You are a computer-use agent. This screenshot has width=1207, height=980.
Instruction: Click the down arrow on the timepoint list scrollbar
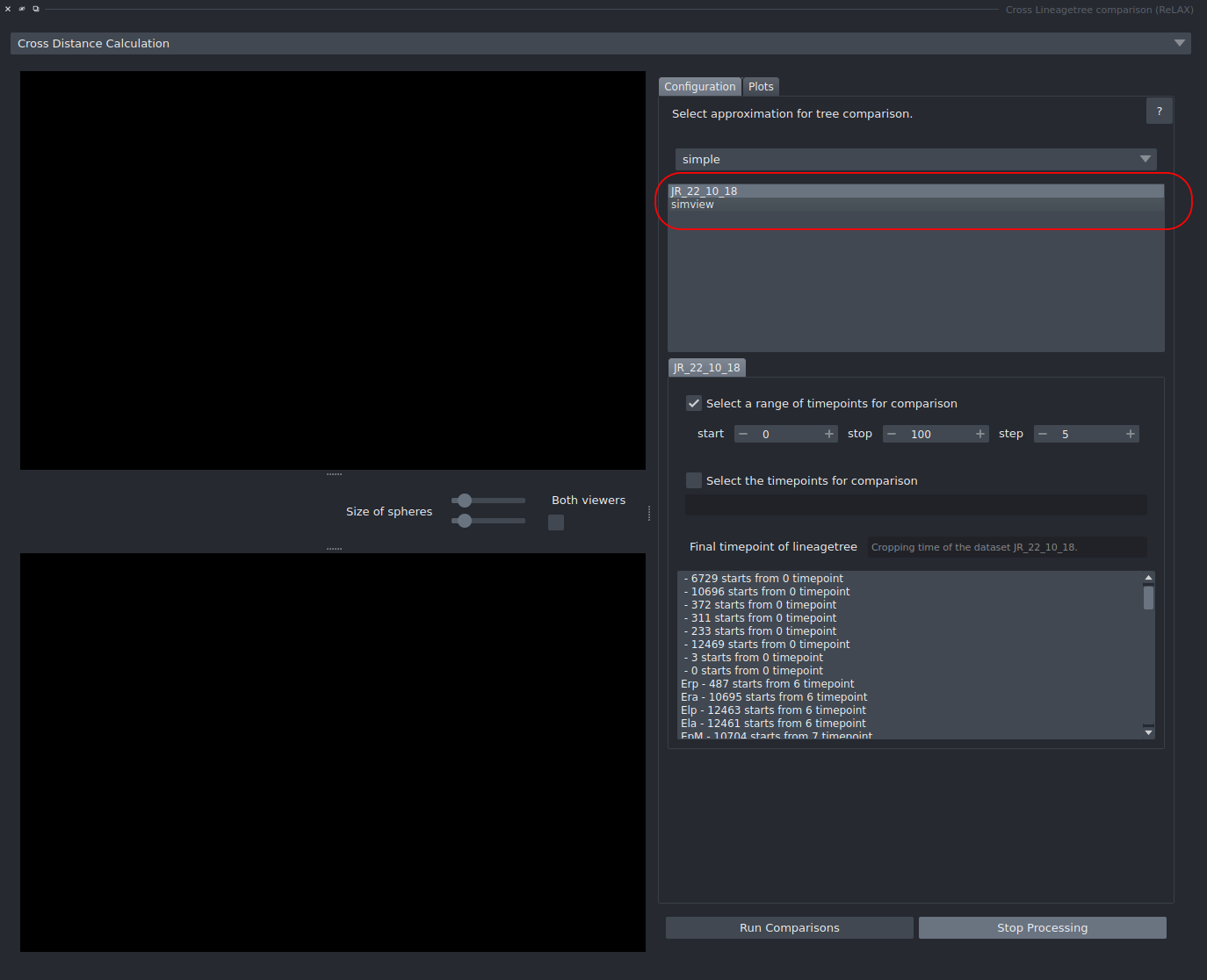tap(1148, 731)
